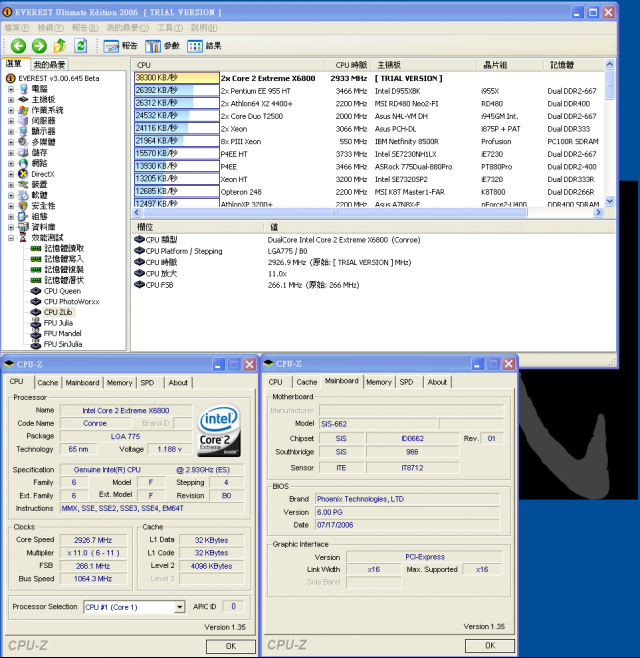Switch to SPD tab in right CPU-Z window

pos(406,382)
